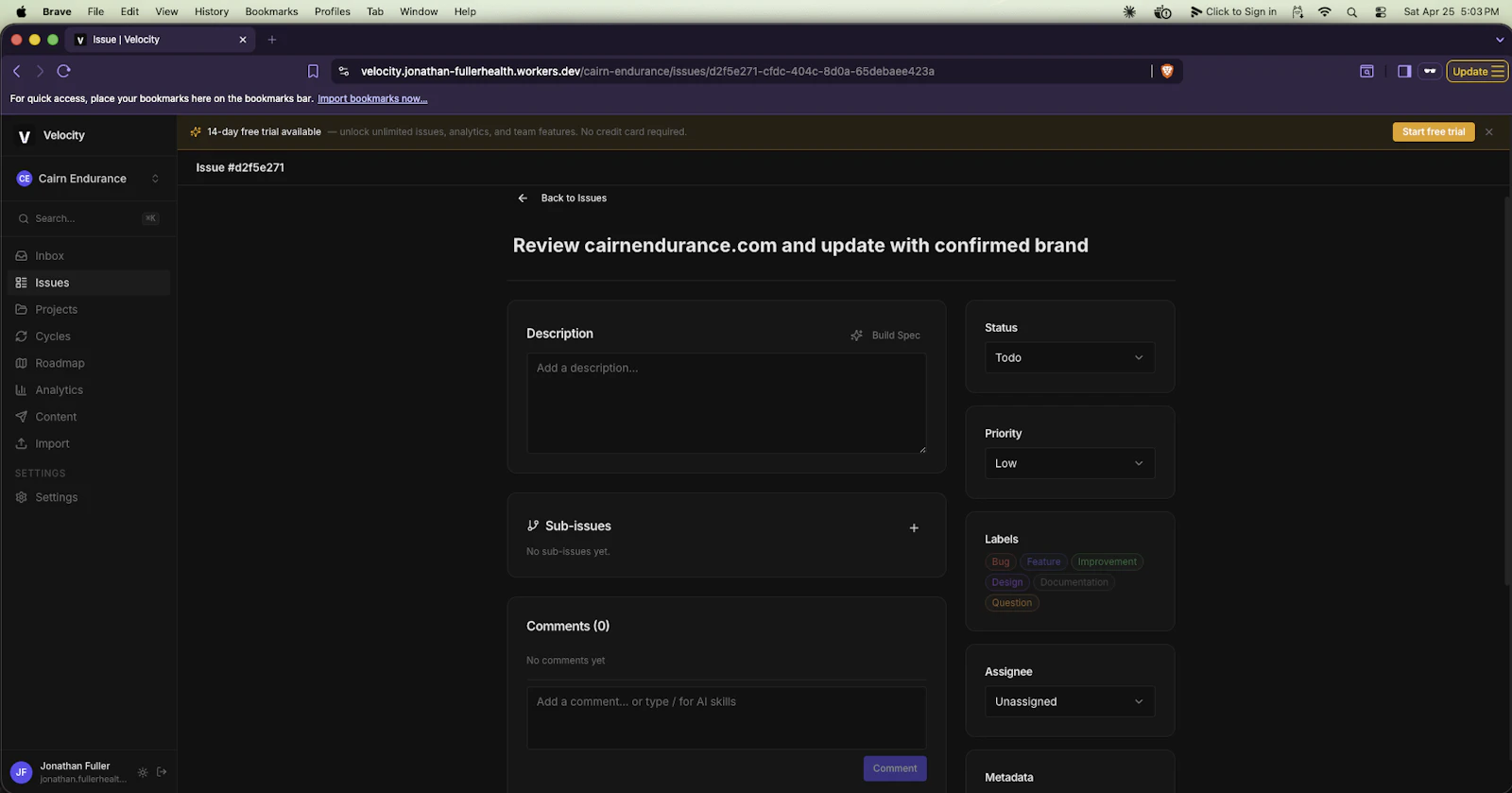This screenshot has height=793, width=1512.
Task: Open the tab search chevron in tab strip
Action: point(1500,40)
